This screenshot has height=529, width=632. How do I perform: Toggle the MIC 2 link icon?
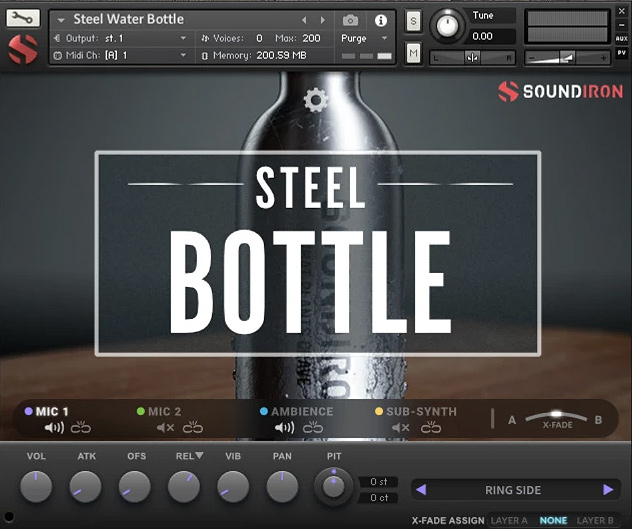(x=193, y=427)
